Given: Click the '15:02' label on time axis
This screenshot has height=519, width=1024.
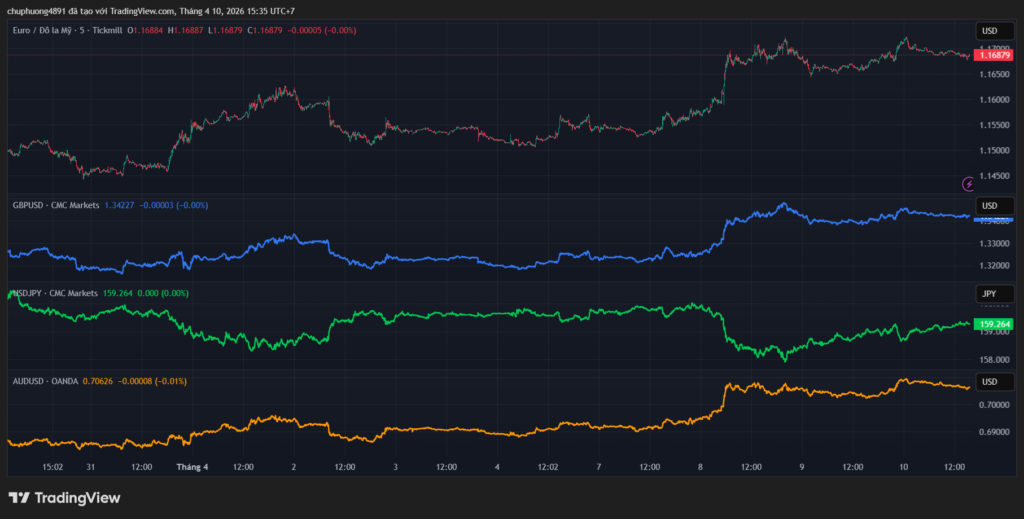Looking at the screenshot, I should (54, 466).
